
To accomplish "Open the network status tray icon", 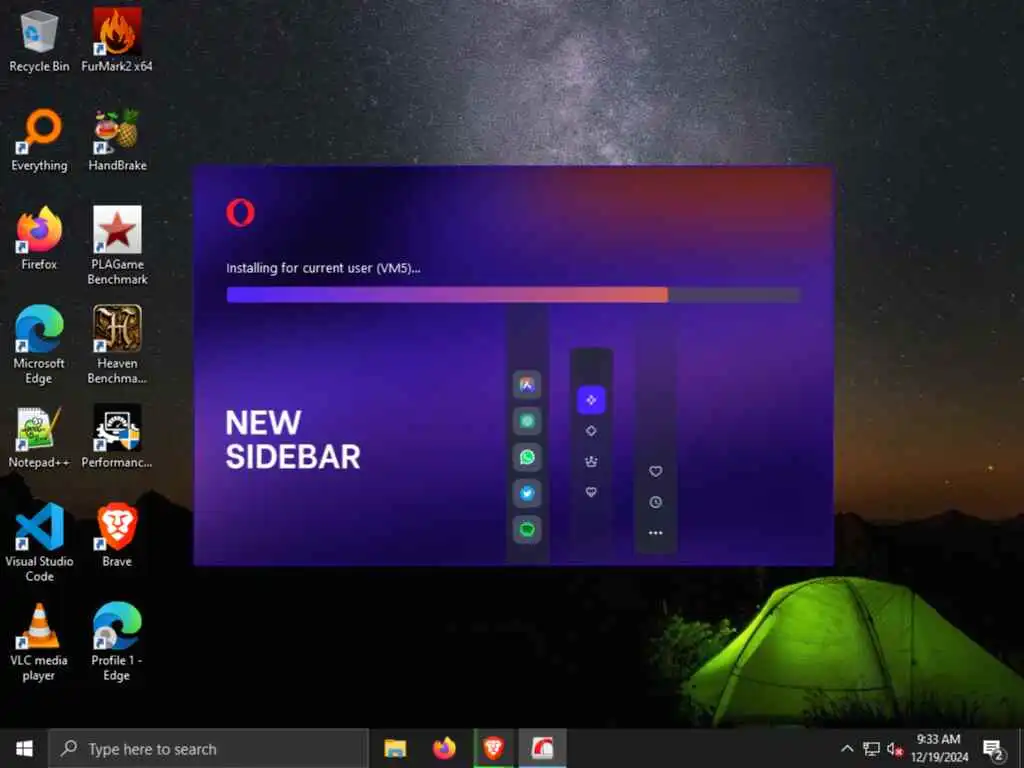I will click(x=871, y=748).
